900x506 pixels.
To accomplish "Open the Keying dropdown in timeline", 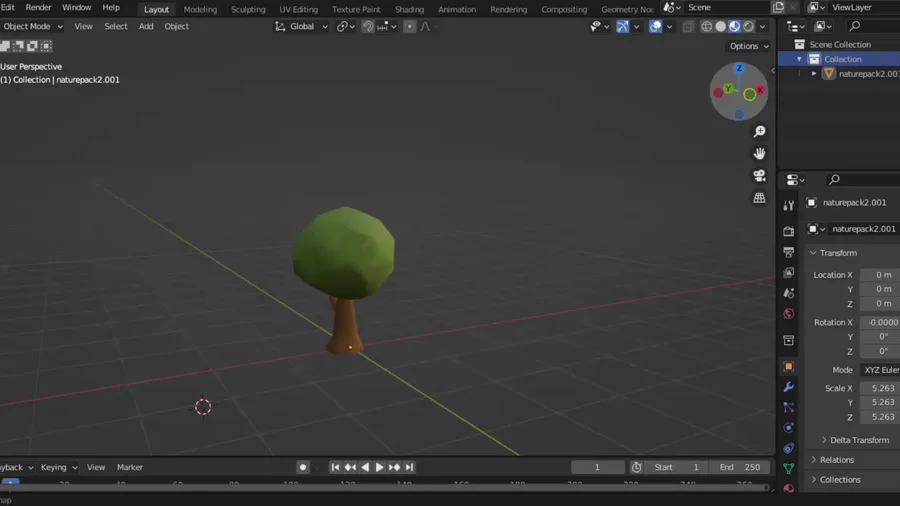I will pos(59,467).
